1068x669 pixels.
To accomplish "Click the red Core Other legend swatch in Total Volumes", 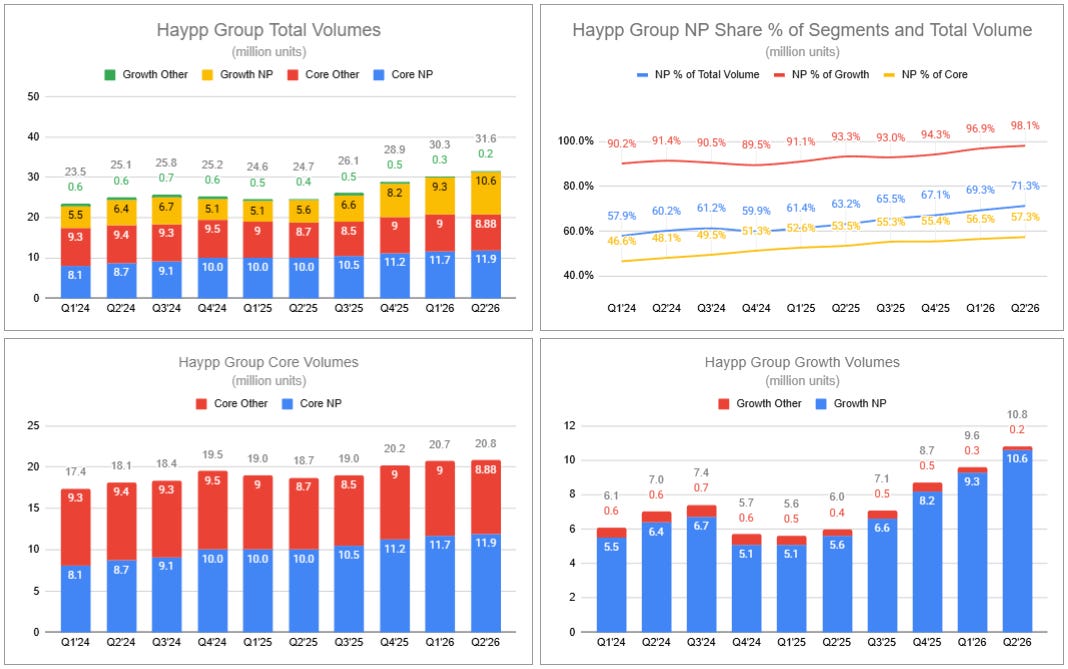I will pos(293,75).
